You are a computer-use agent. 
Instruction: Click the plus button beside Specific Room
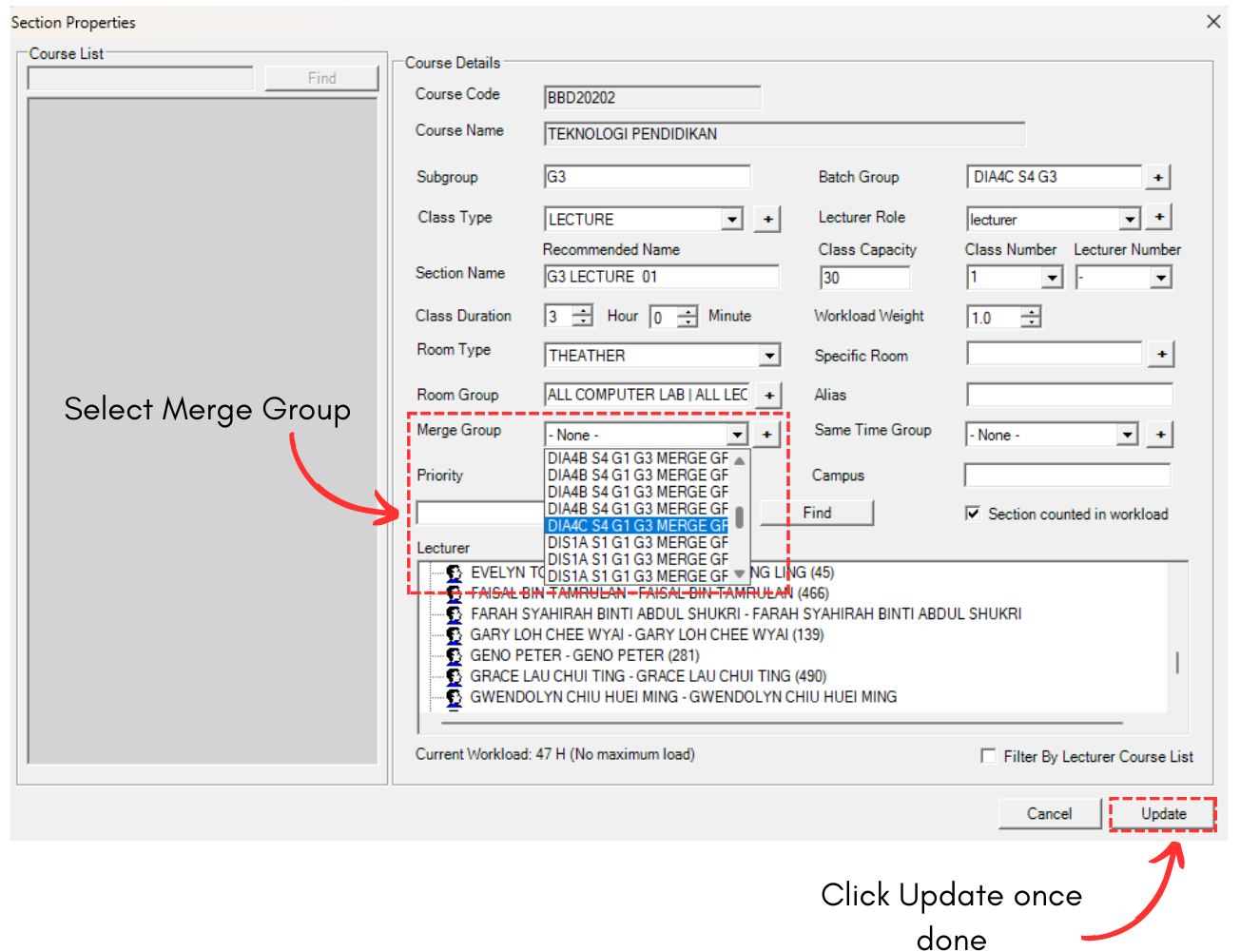tap(1161, 355)
